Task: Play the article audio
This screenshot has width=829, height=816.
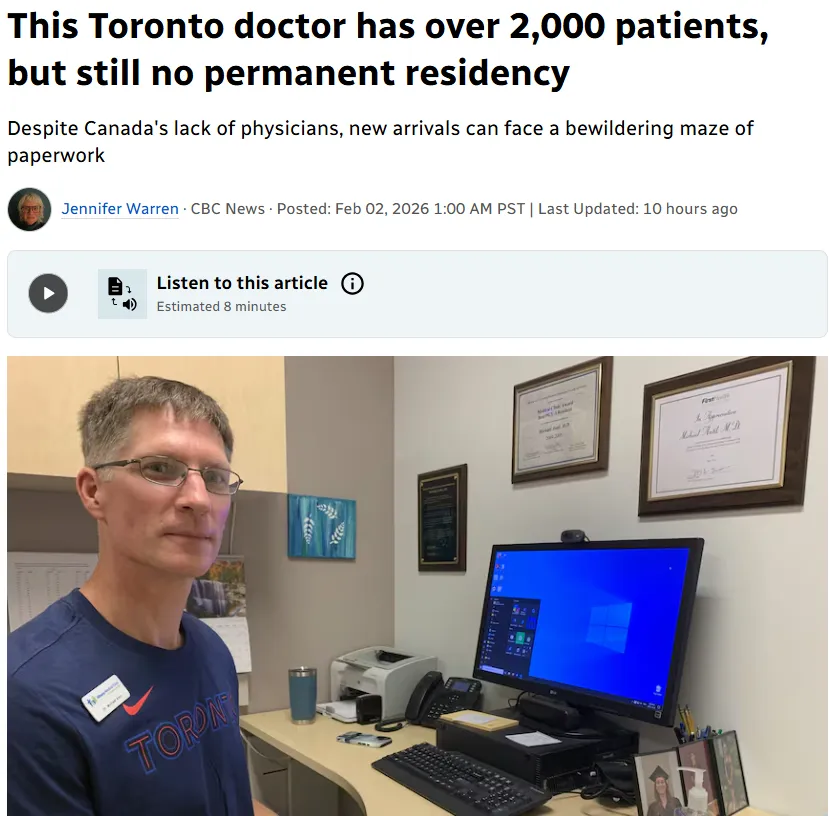Action: pos(48,293)
